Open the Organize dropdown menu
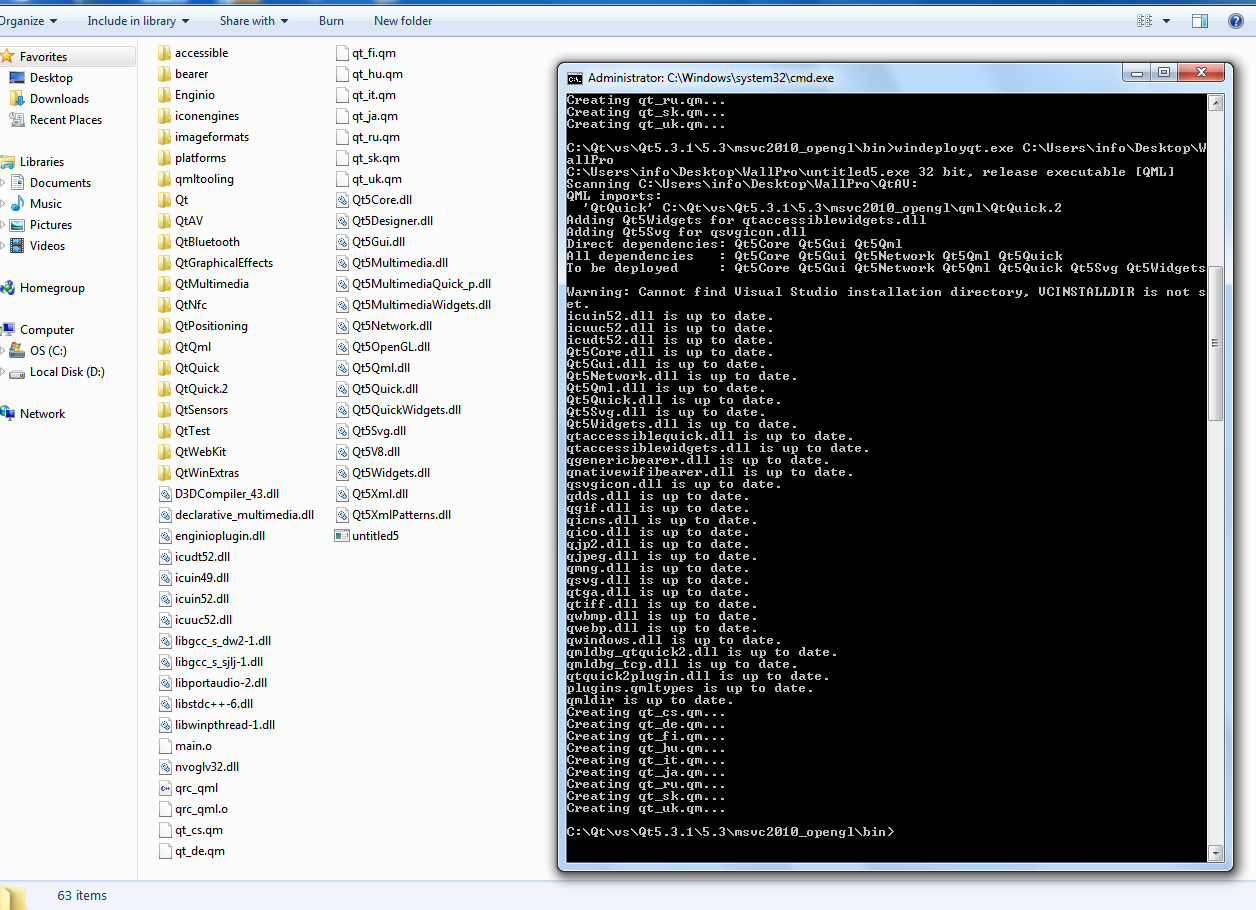The width and height of the screenshot is (1256, 910). (x=27, y=20)
